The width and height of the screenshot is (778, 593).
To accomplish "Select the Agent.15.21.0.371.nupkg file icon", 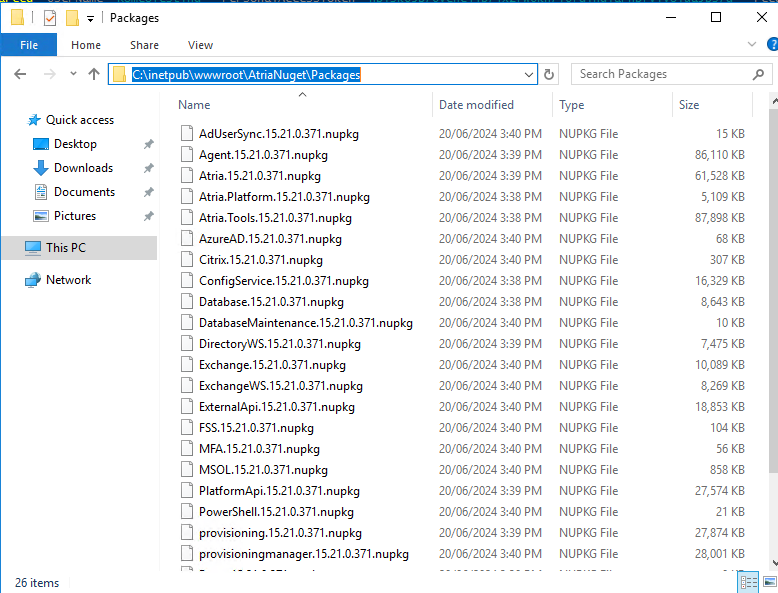I will pyautogui.click(x=187, y=155).
